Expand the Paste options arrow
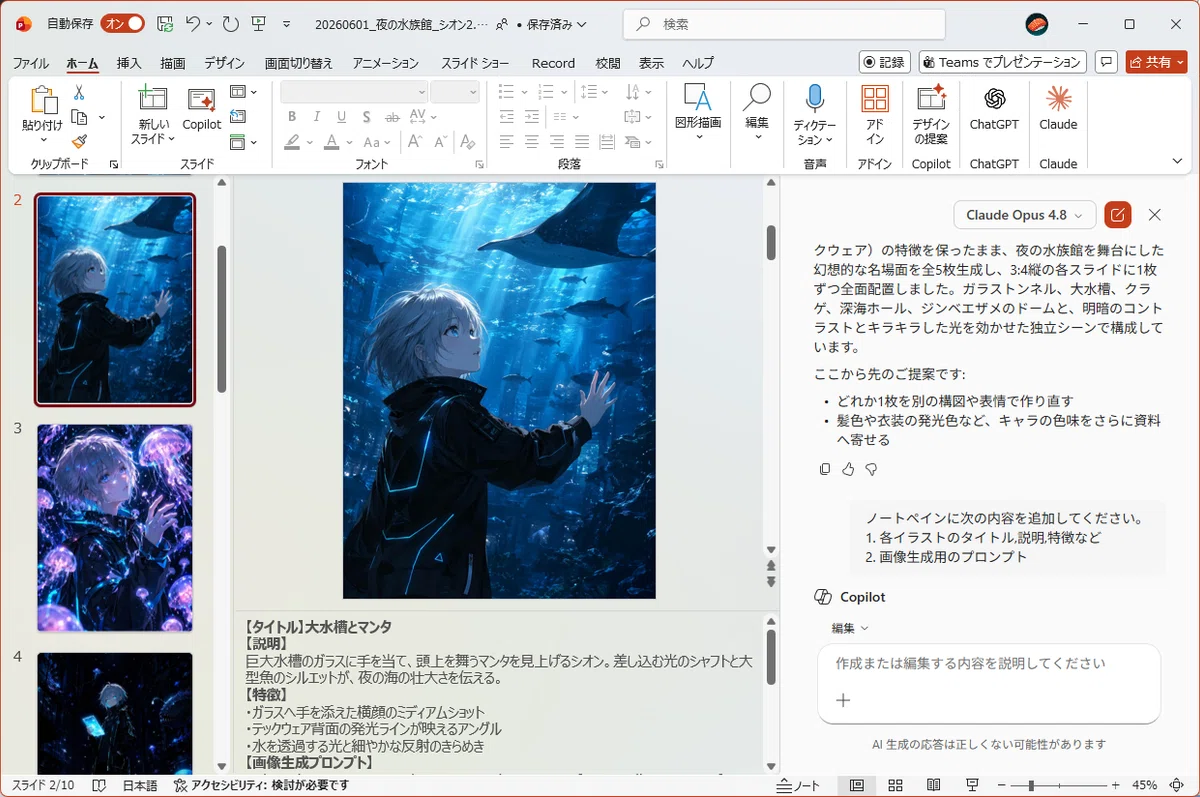The width and height of the screenshot is (1200, 797). pos(43,139)
